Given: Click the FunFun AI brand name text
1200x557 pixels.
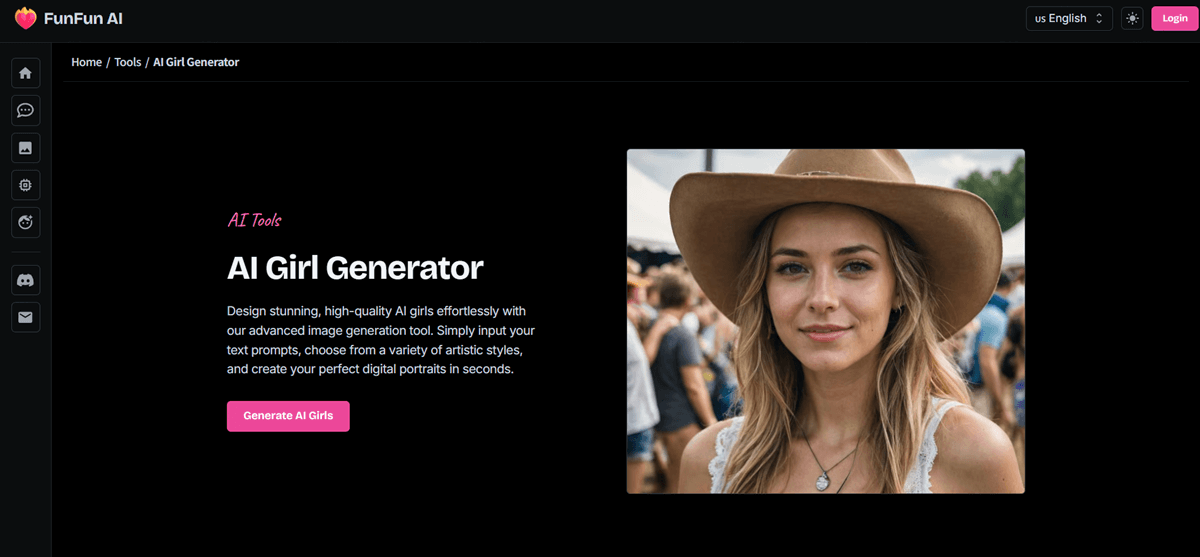Looking at the screenshot, I should pyautogui.click(x=83, y=18).
